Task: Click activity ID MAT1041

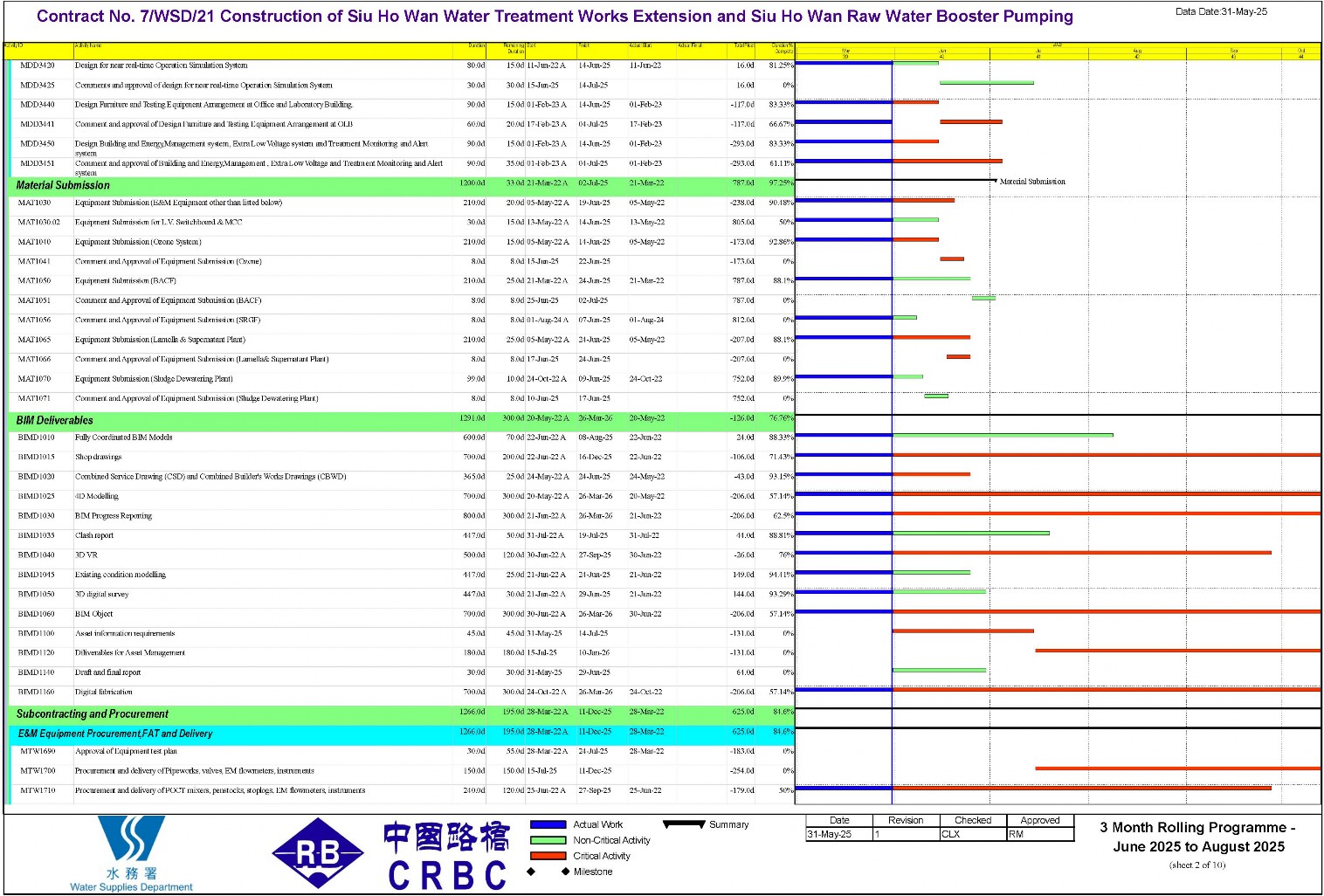Action: click(x=35, y=261)
